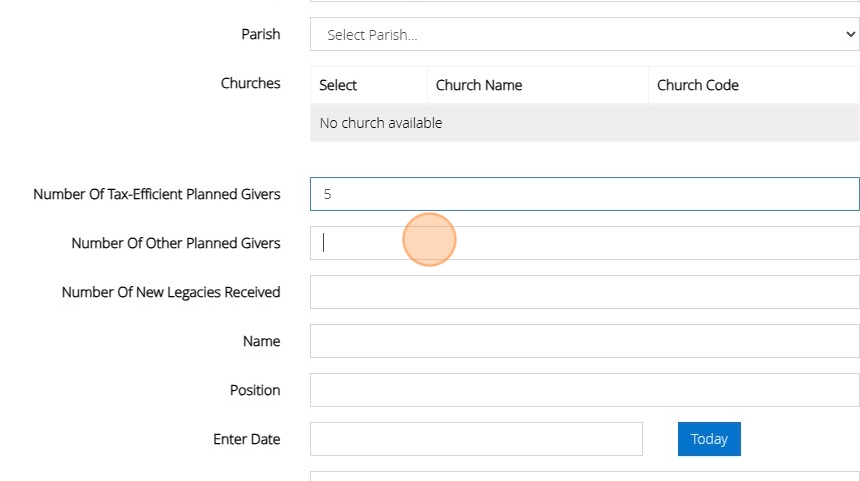Screen dimensions: 860x481
Task: Click the Enter Date input box
Action: (x=476, y=439)
